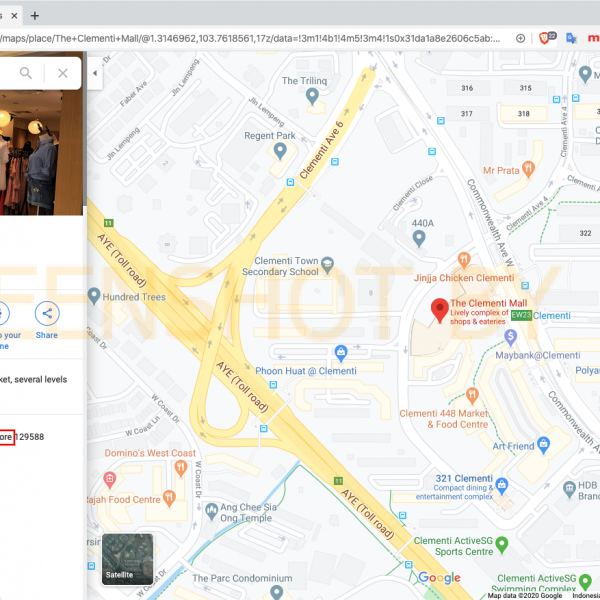Image resolution: width=600 pixels, height=600 pixels.
Task: Switch to Satellite view
Action: (127, 559)
